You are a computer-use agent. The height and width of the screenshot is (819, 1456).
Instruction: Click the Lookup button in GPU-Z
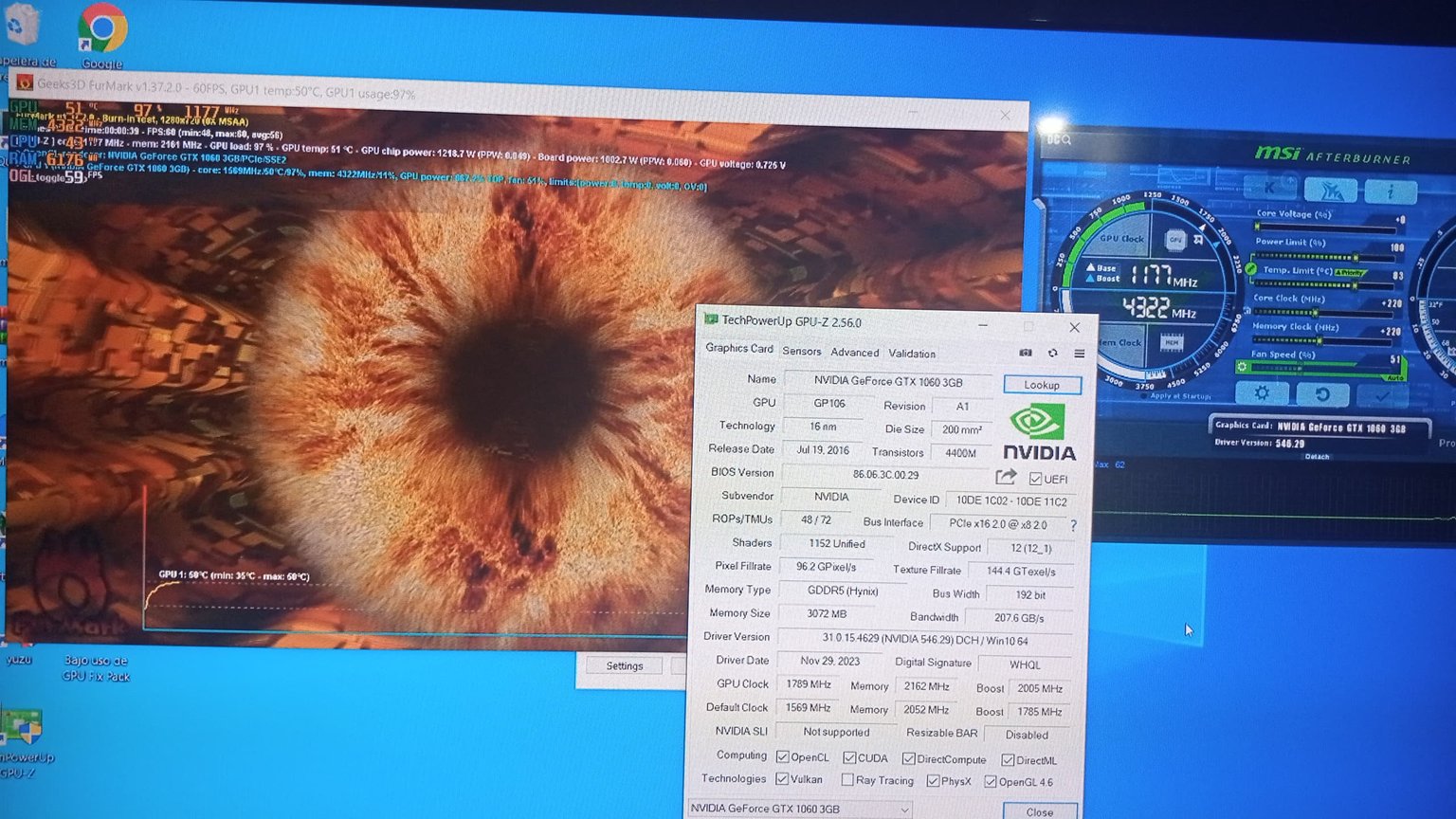[x=1042, y=384]
